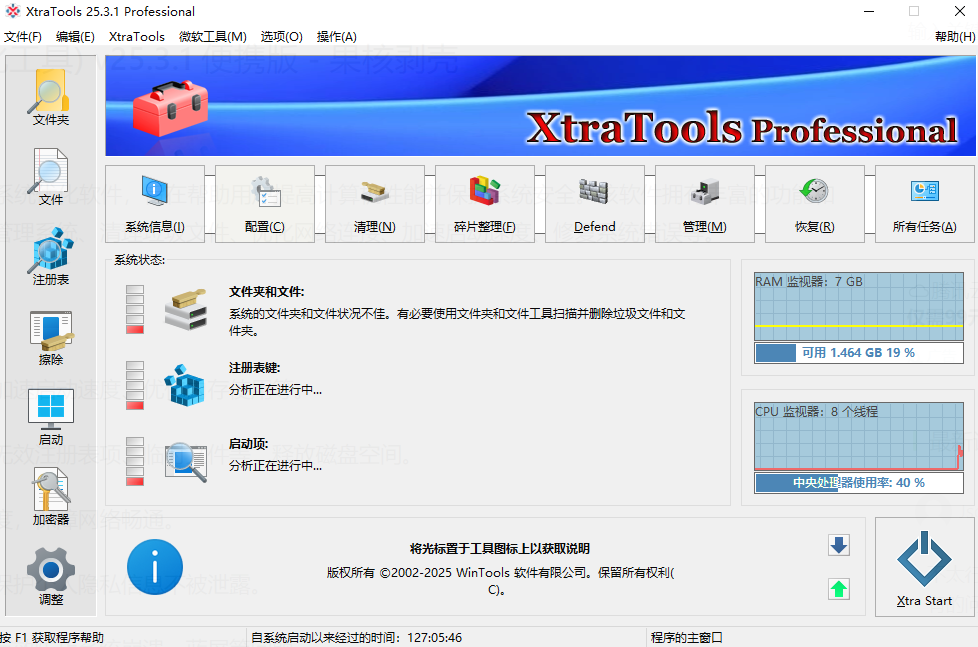This screenshot has width=978, height=647.
Task: Click the RAM 可用 usage progress bar
Action: (x=858, y=353)
